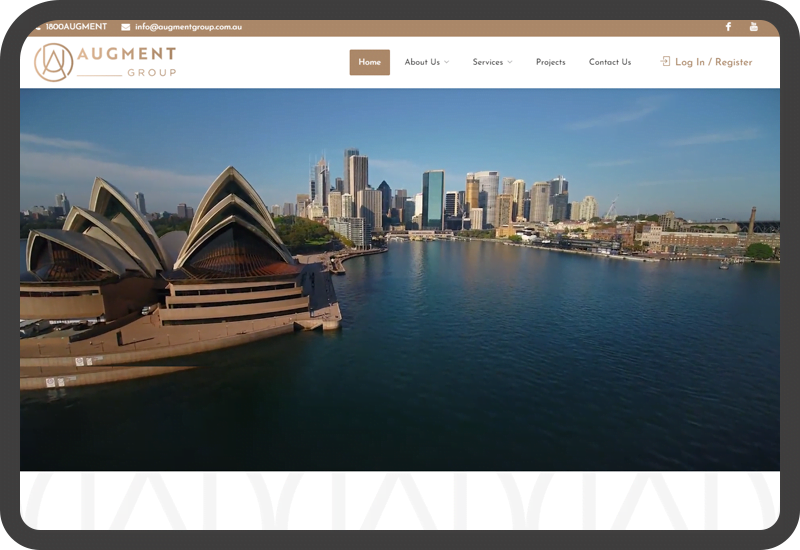Select the Log In / Register link
Image resolution: width=800 pixels, height=550 pixels.
[713, 62]
